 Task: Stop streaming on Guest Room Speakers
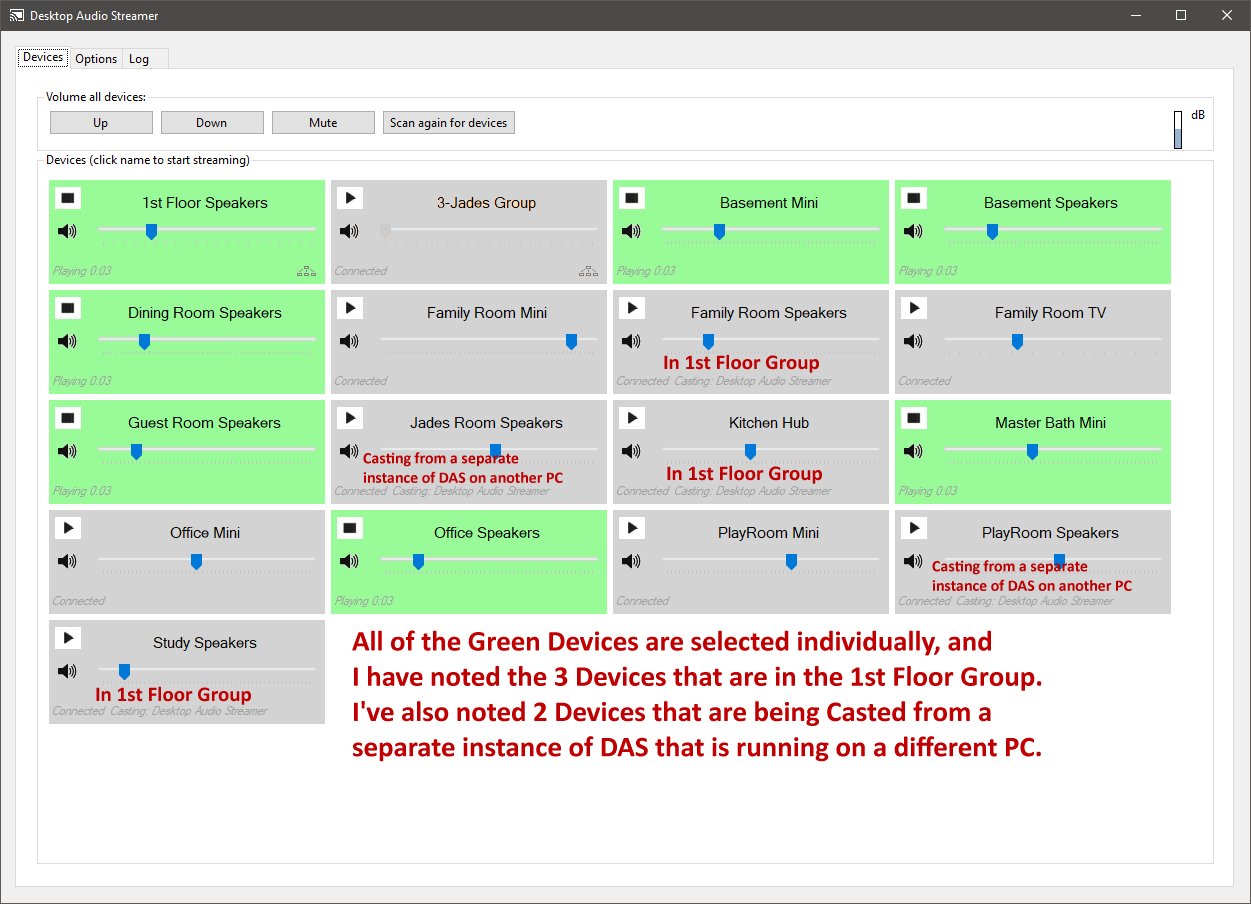pyautogui.click(x=68, y=418)
